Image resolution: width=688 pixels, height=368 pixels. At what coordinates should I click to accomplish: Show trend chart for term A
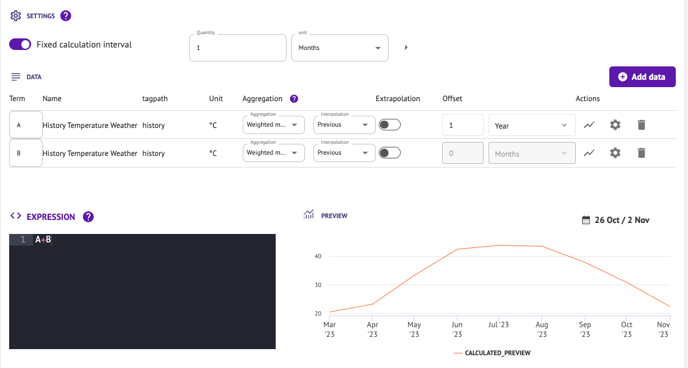point(589,125)
